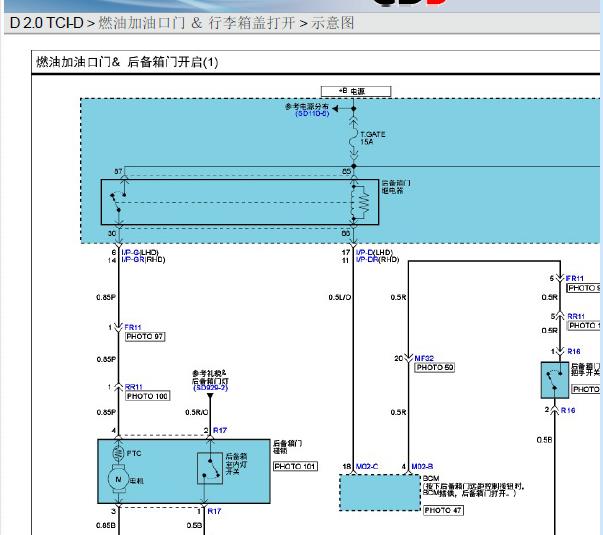Go to D 2.0 TCI-D breadcrumb
Viewport: 603px width, 535px height.
47,23
